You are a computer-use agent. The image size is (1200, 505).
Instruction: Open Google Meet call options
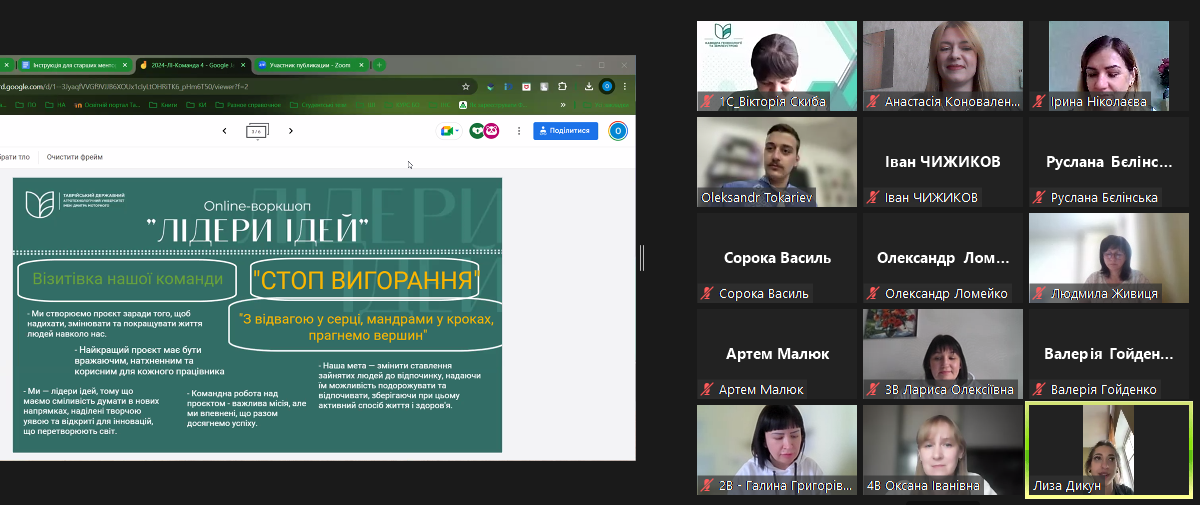(448, 131)
